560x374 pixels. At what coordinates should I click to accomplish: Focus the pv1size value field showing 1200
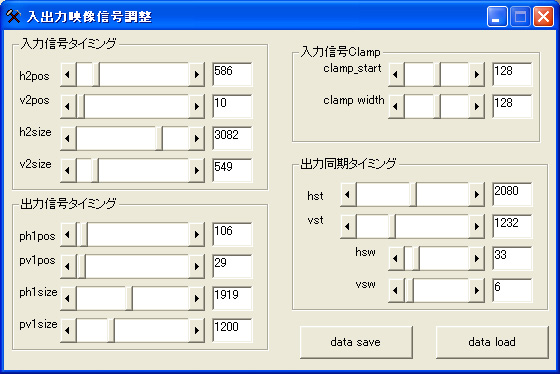point(232,330)
